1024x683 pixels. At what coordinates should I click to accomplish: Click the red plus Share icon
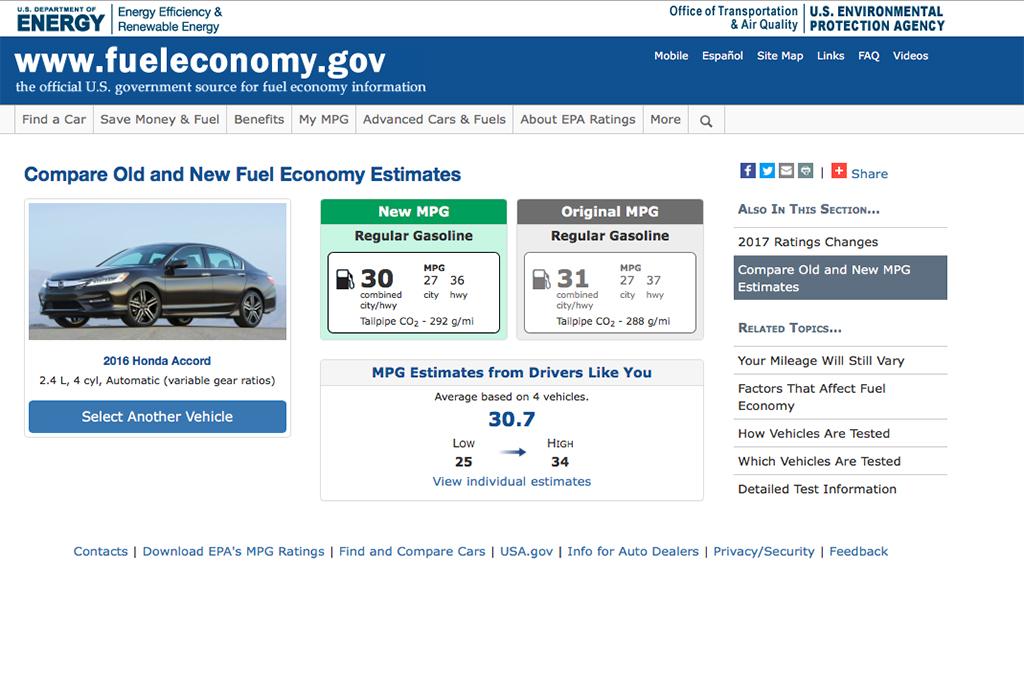pos(839,170)
